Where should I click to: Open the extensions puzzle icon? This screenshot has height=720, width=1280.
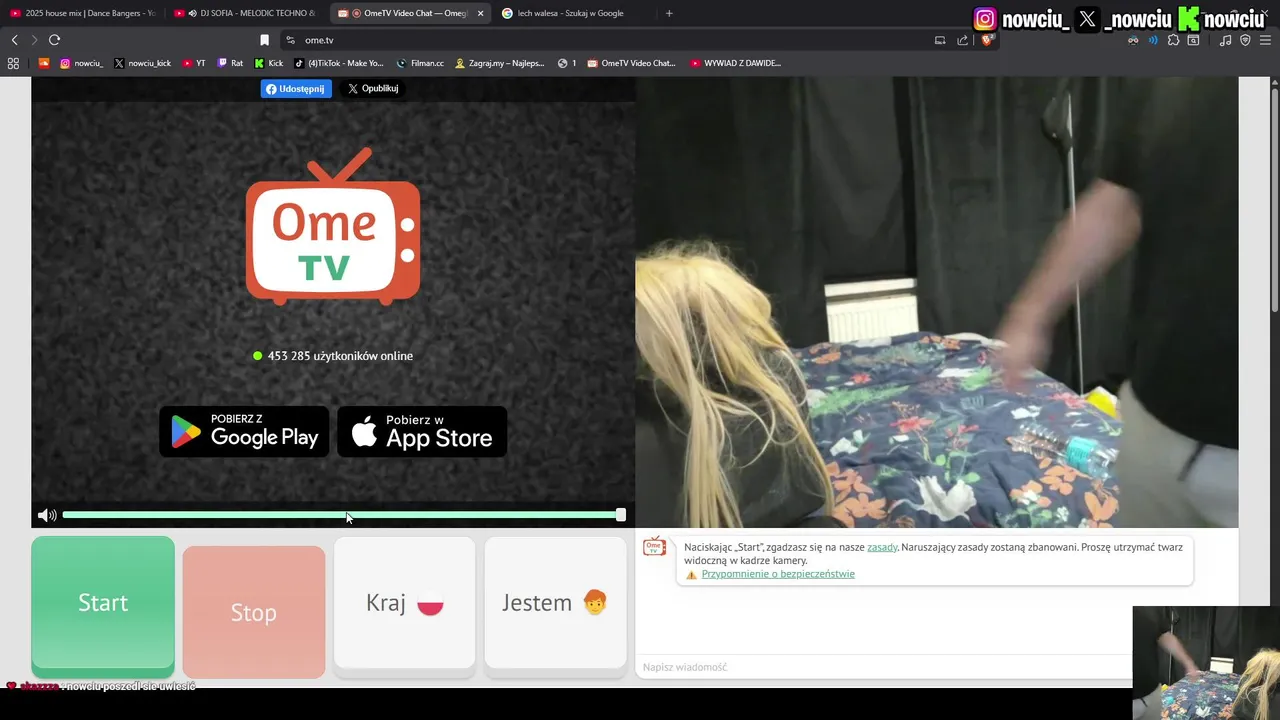[1173, 40]
